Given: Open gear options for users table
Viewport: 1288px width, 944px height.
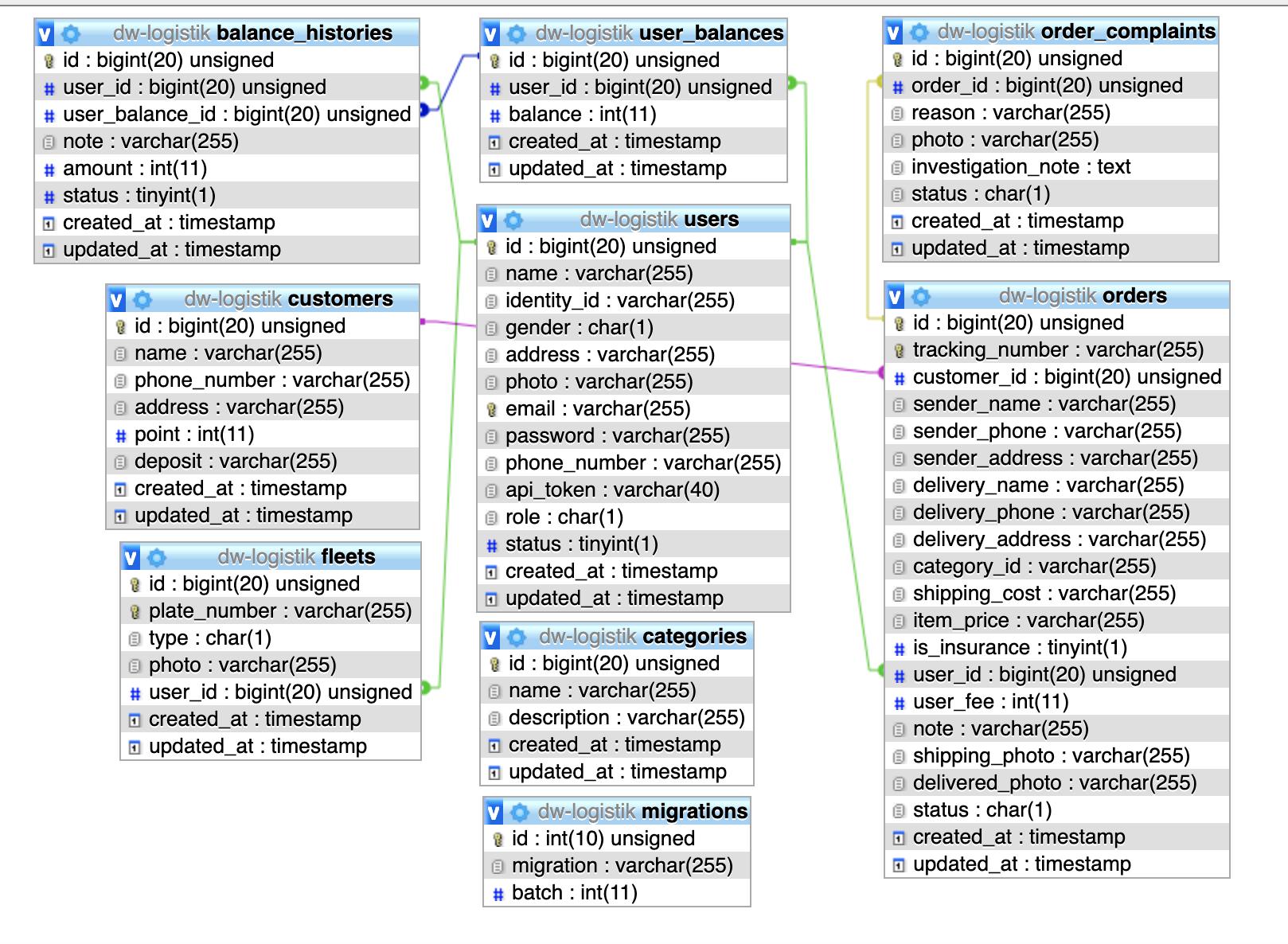Looking at the screenshot, I should pyautogui.click(x=513, y=220).
